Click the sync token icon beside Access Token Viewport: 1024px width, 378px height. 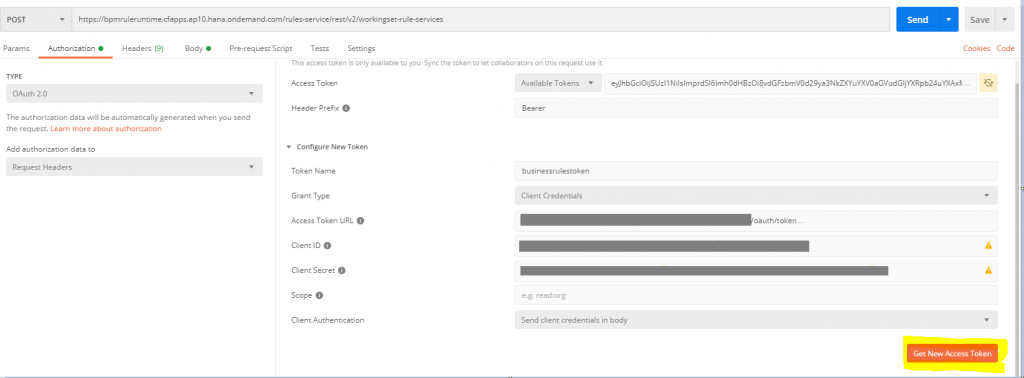988,83
